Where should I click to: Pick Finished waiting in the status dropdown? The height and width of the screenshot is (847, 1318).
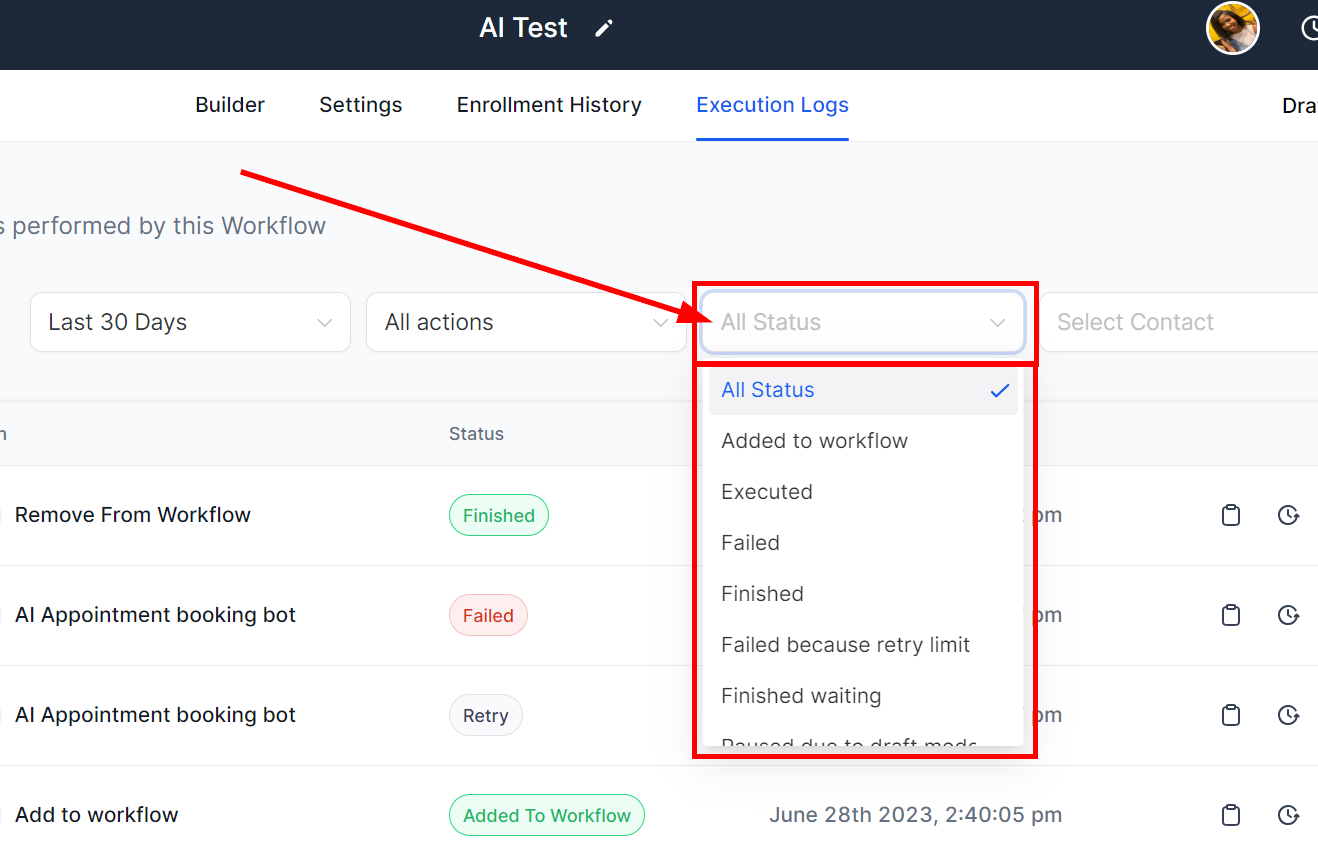pos(801,696)
